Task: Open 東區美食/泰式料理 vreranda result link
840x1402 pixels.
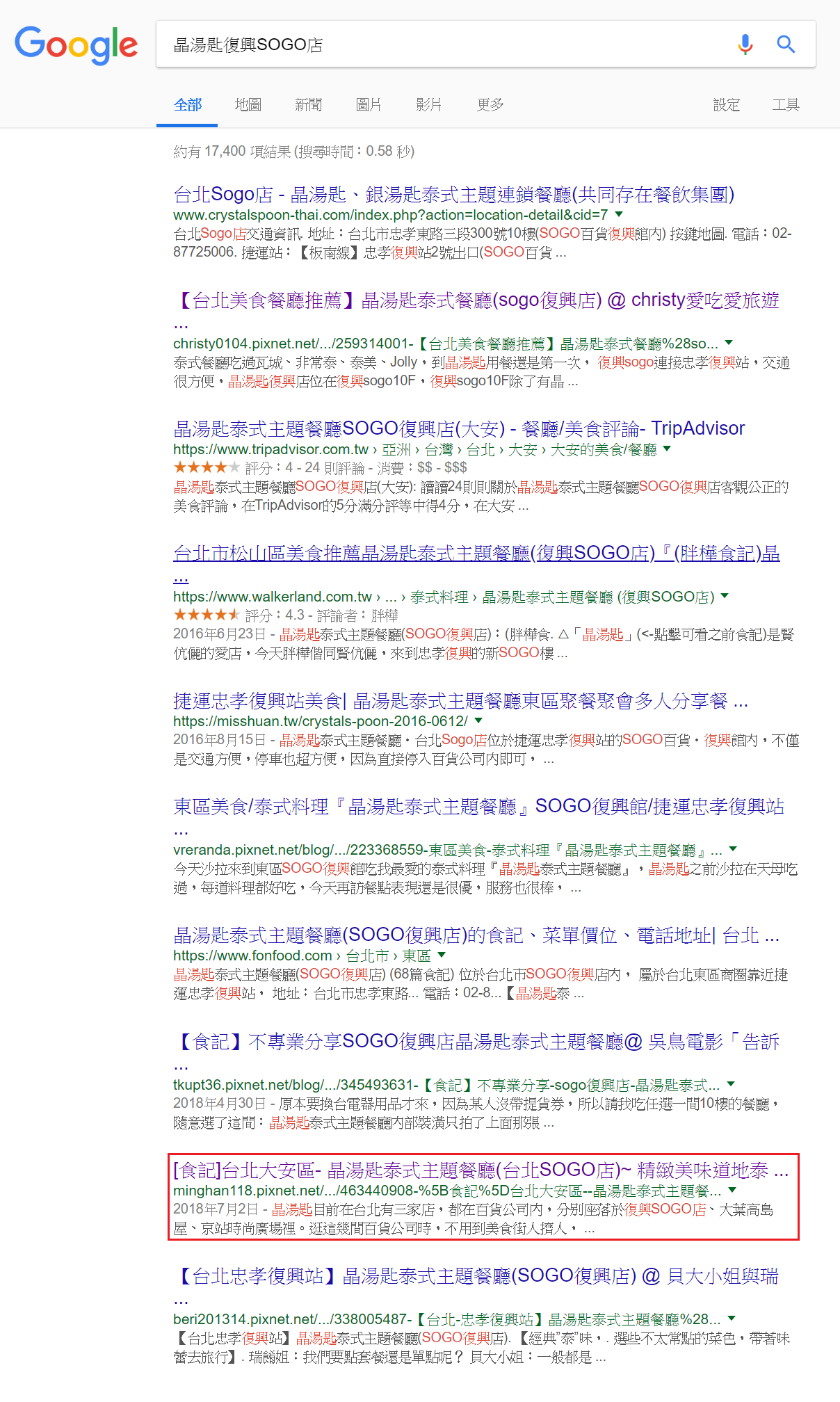Action: click(478, 818)
